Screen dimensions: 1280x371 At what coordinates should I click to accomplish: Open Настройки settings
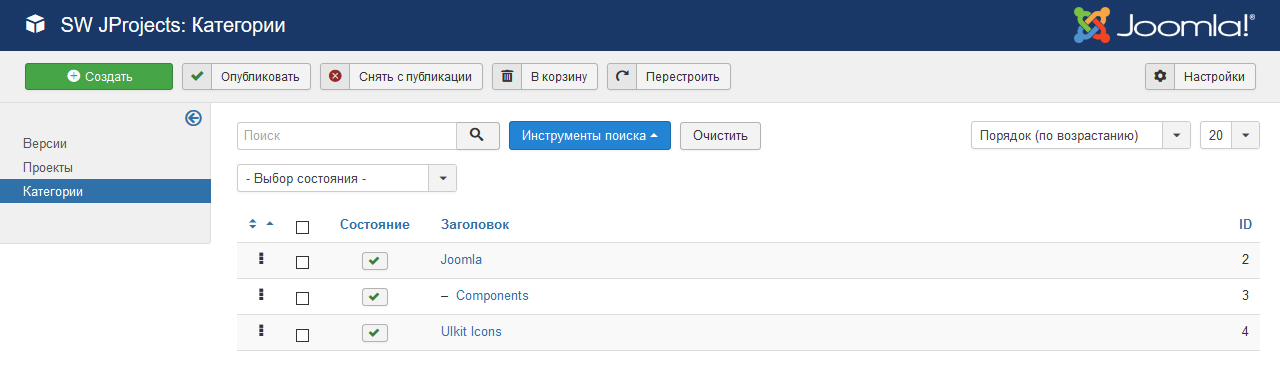[1200, 77]
